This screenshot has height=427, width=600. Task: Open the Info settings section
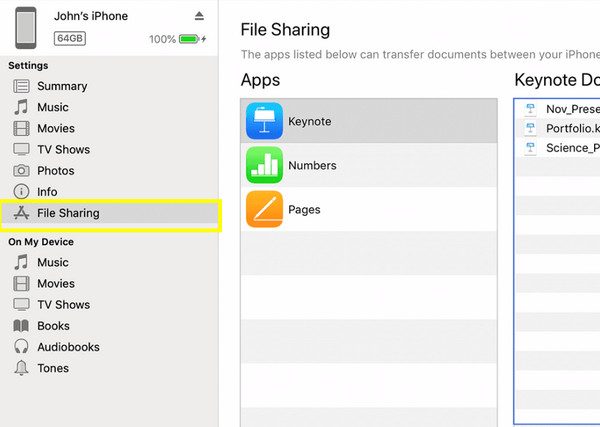pos(47,192)
